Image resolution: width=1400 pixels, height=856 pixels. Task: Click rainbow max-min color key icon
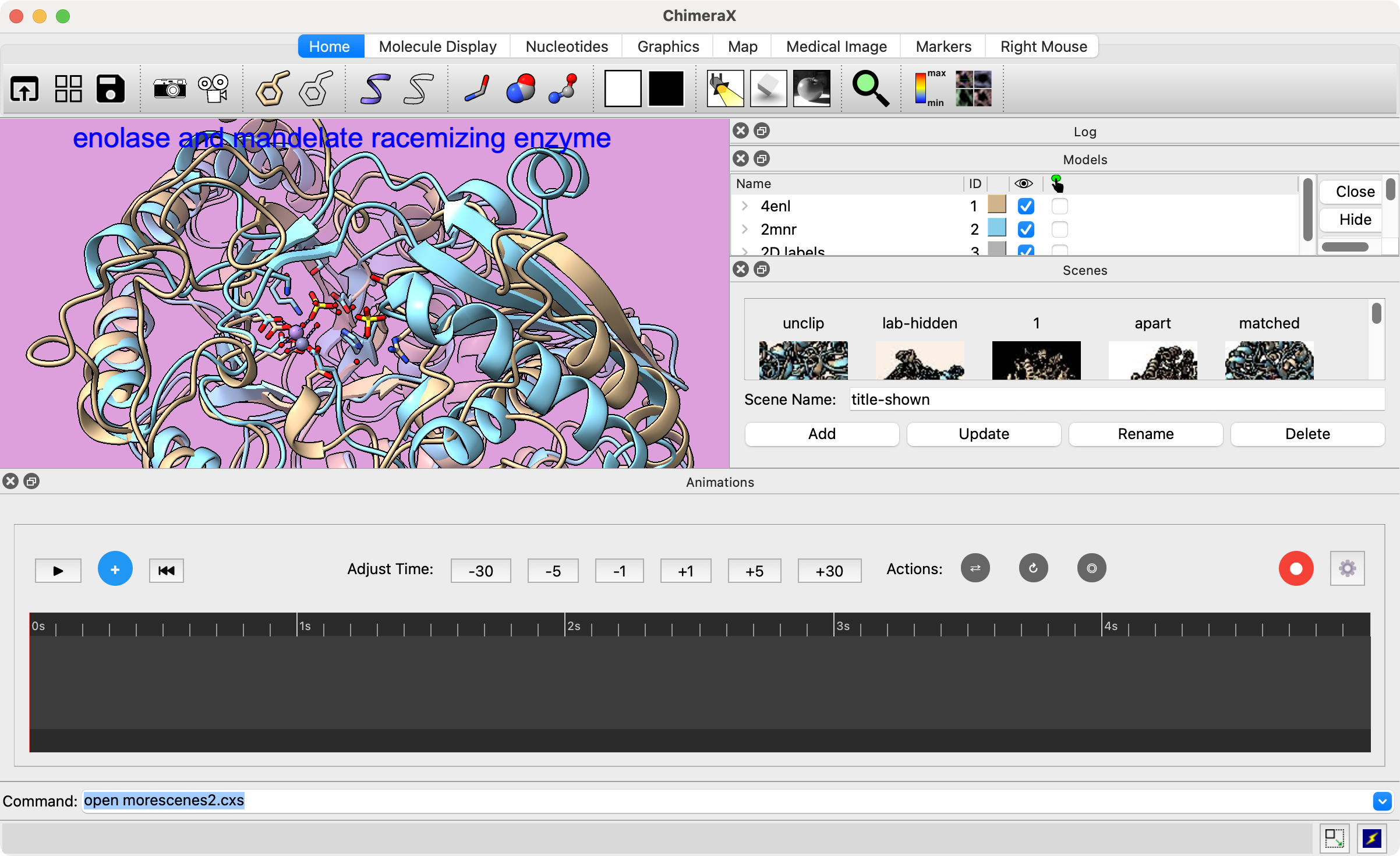929,89
